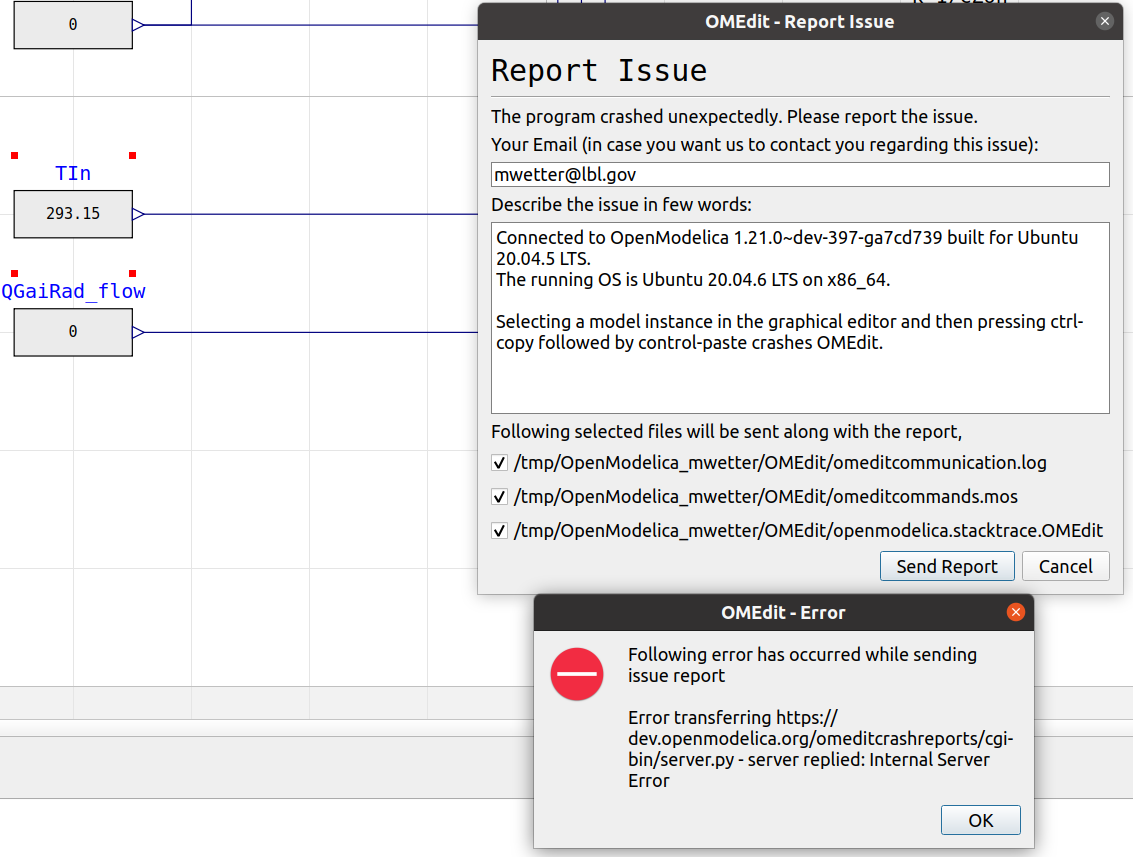Uncheck the omeditcommands.mos attachment
This screenshot has height=857, width=1133.
click(499, 496)
